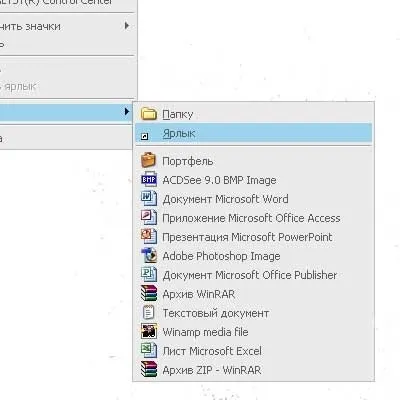Create Презентация Microsoft PowerPoint
This screenshot has height=400, width=400.
pos(253,237)
